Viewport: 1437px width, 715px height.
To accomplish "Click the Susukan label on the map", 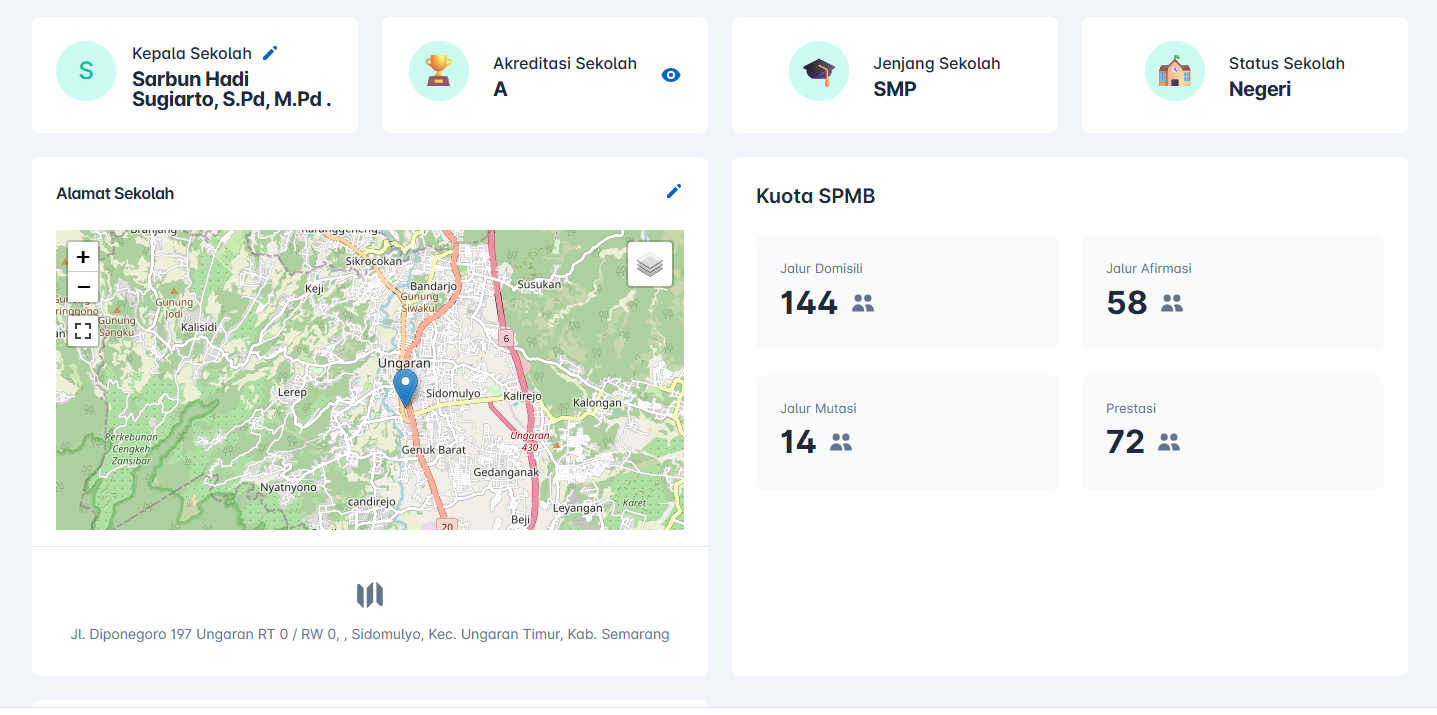I will click(x=539, y=284).
